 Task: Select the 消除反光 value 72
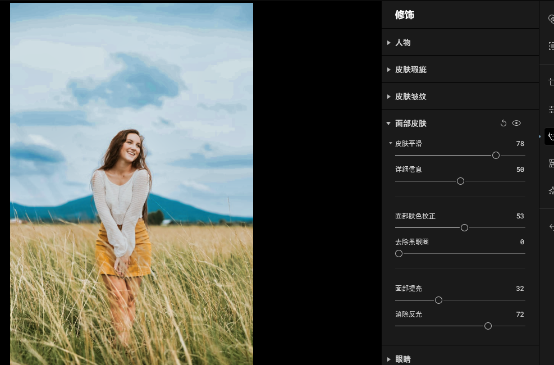point(520,314)
